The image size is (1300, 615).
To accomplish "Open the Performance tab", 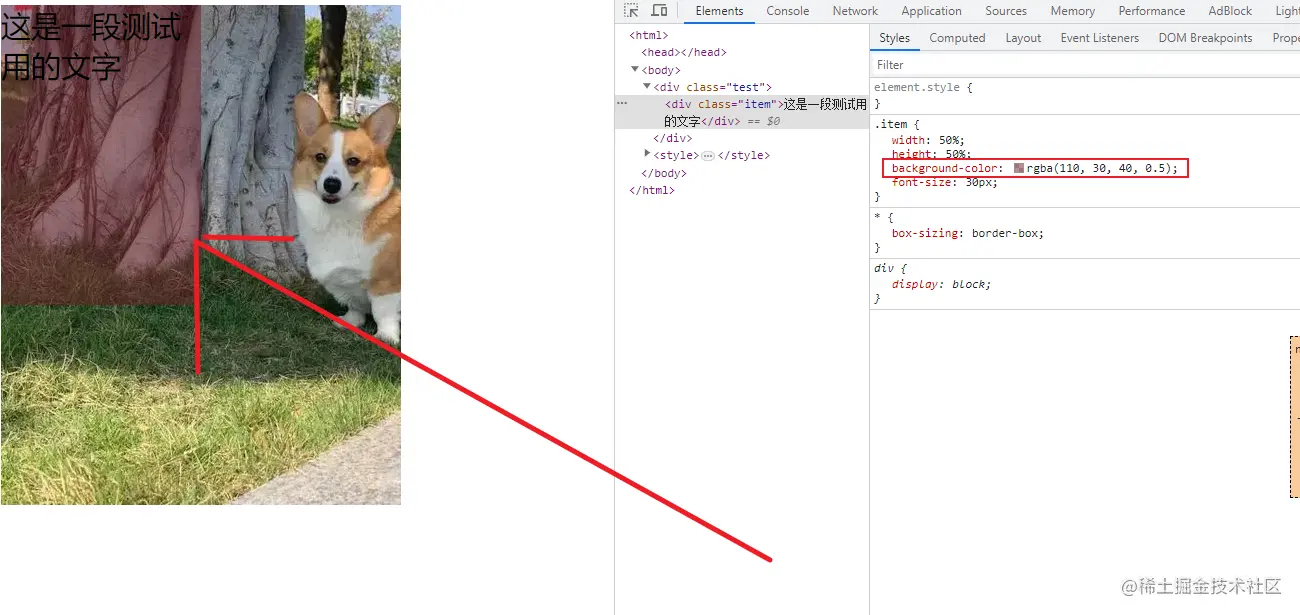I will 1152,11.
